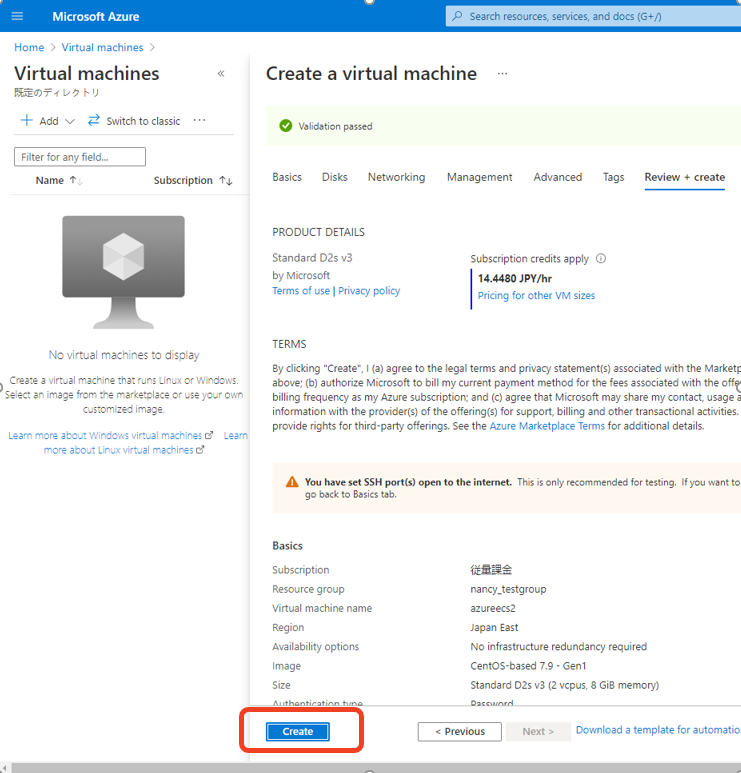Select the Japan East region value
The width and height of the screenshot is (741, 773).
(494, 628)
